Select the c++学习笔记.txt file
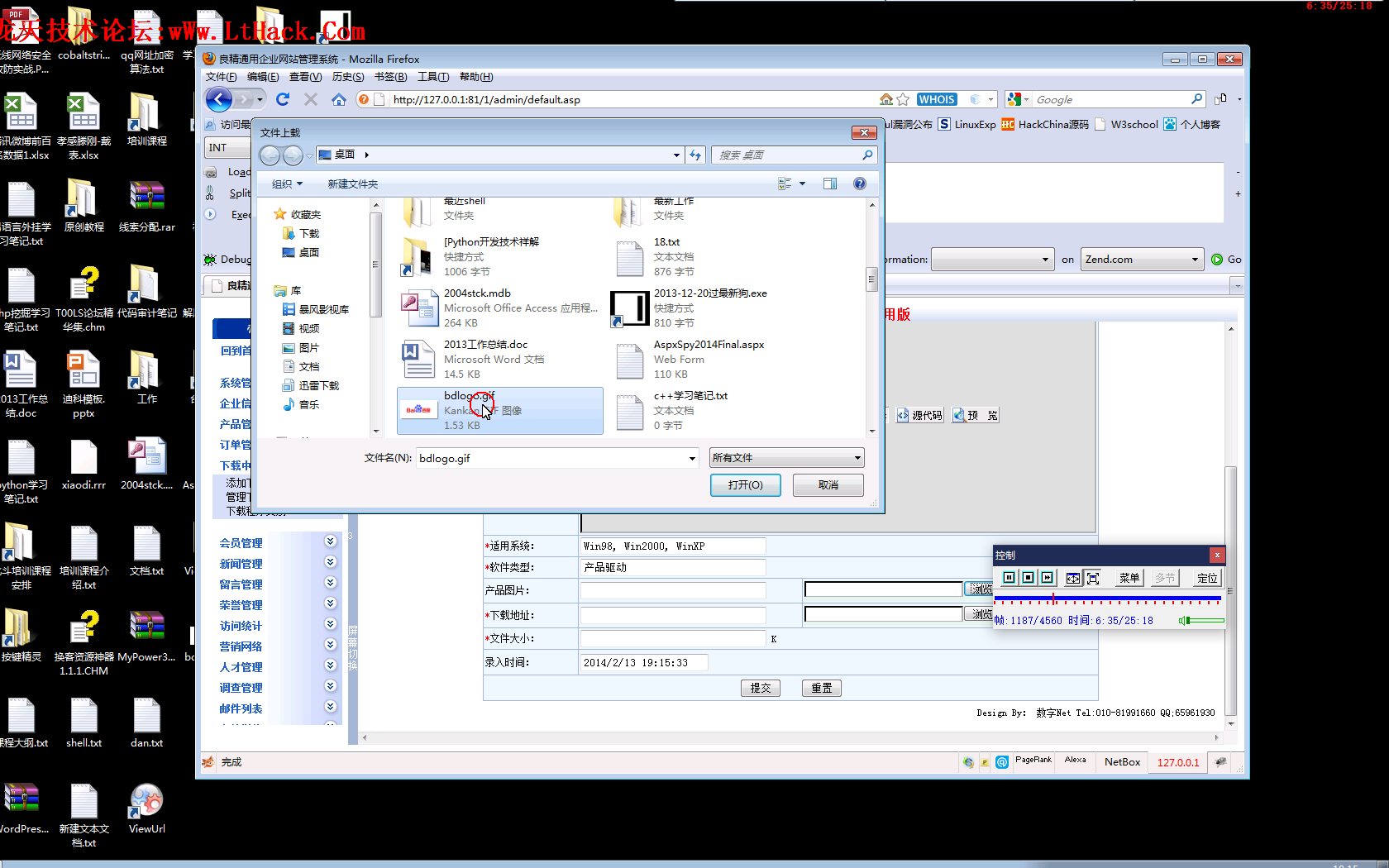Screen dimensions: 1389x868 (709, 411)
